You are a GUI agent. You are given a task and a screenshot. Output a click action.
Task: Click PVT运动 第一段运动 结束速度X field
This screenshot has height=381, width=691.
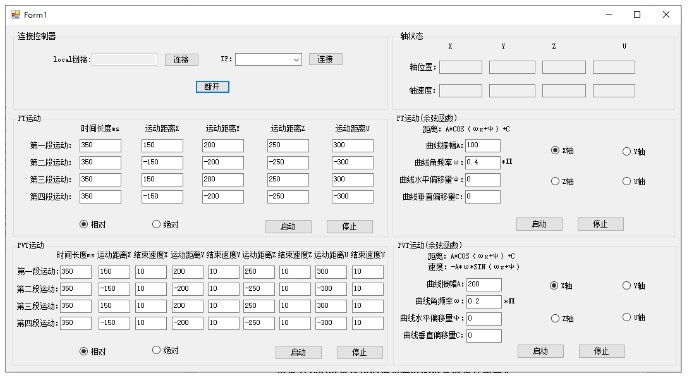point(151,272)
